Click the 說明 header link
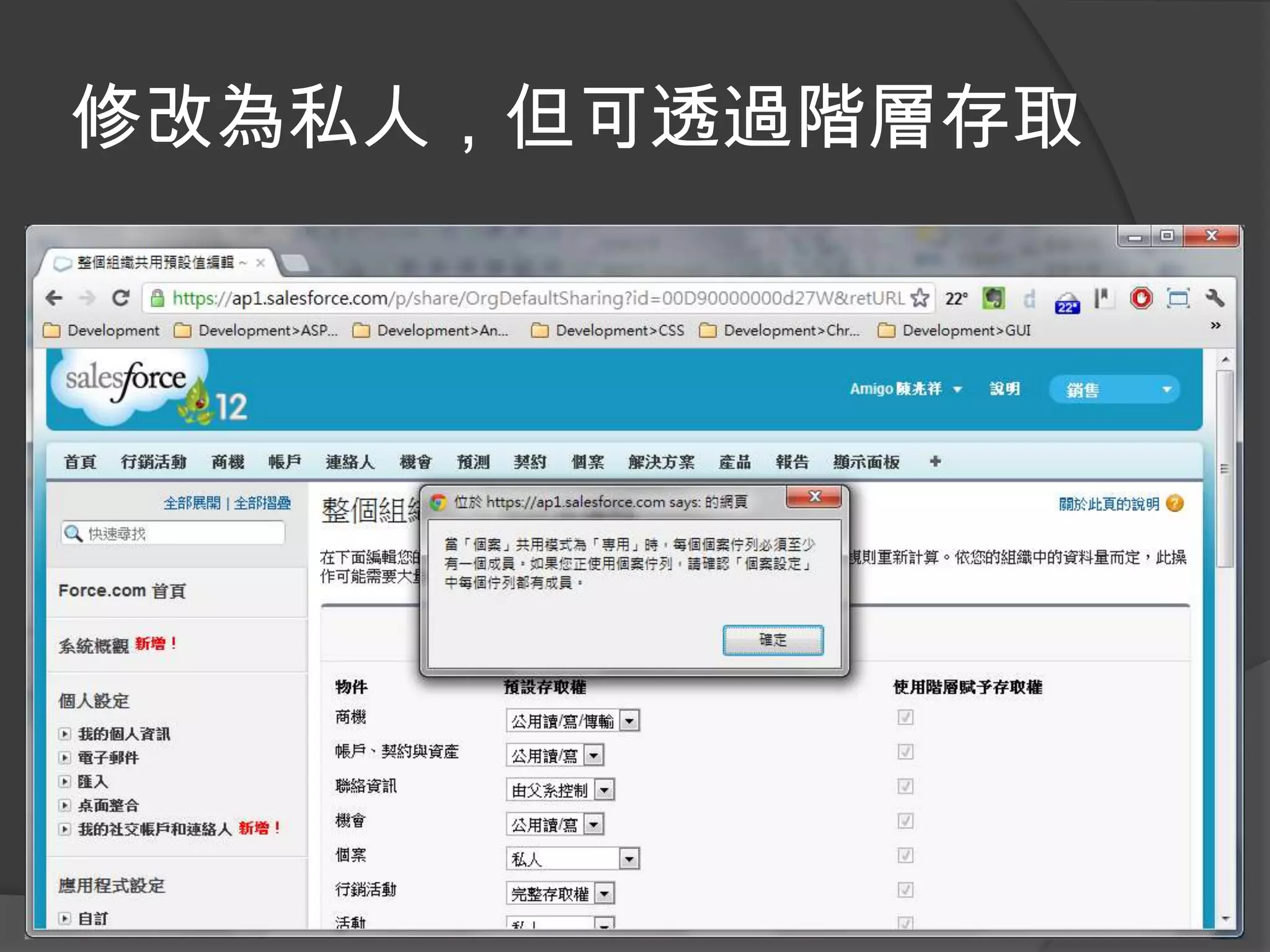 click(1005, 389)
